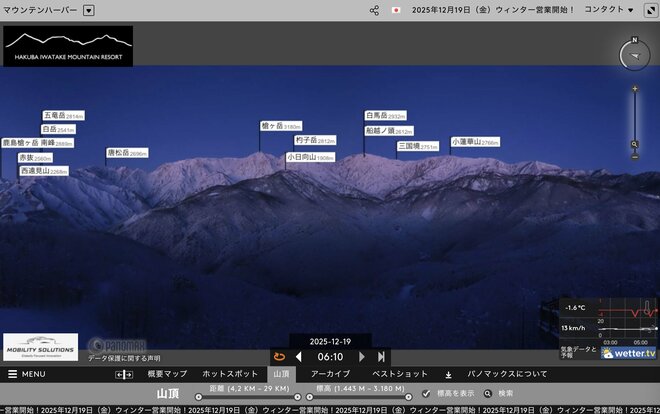Select the 唐松岳 peak label
Viewport: 660px width, 414px height.
click(x=127, y=153)
